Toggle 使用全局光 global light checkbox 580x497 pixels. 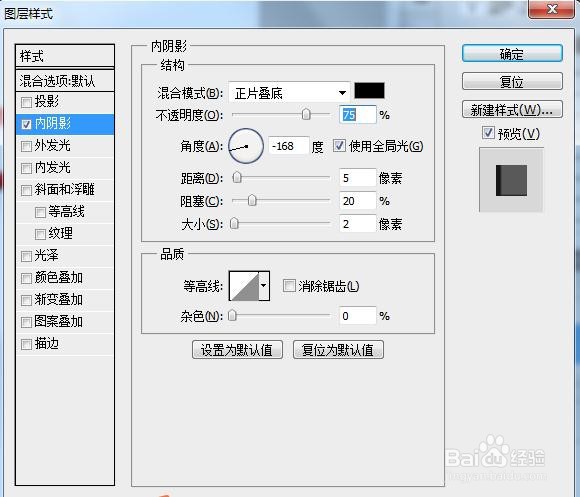339,145
